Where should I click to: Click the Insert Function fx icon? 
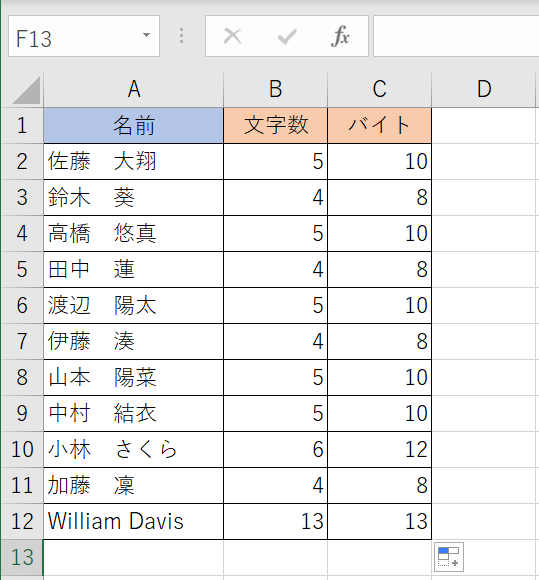click(340, 36)
